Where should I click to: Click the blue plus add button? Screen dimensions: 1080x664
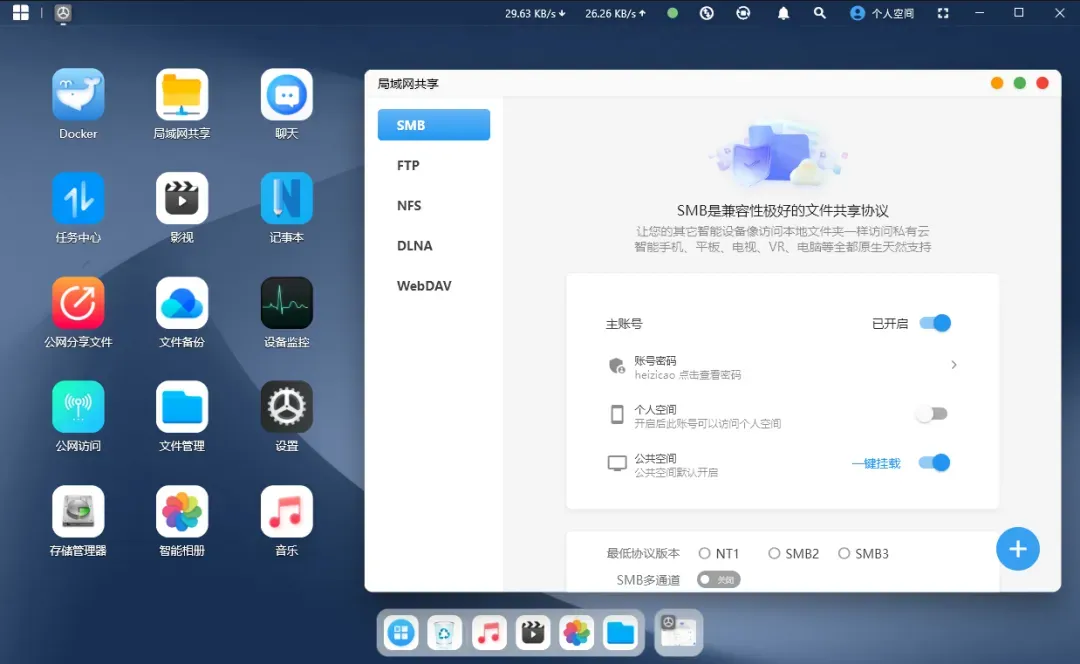point(1018,549)
